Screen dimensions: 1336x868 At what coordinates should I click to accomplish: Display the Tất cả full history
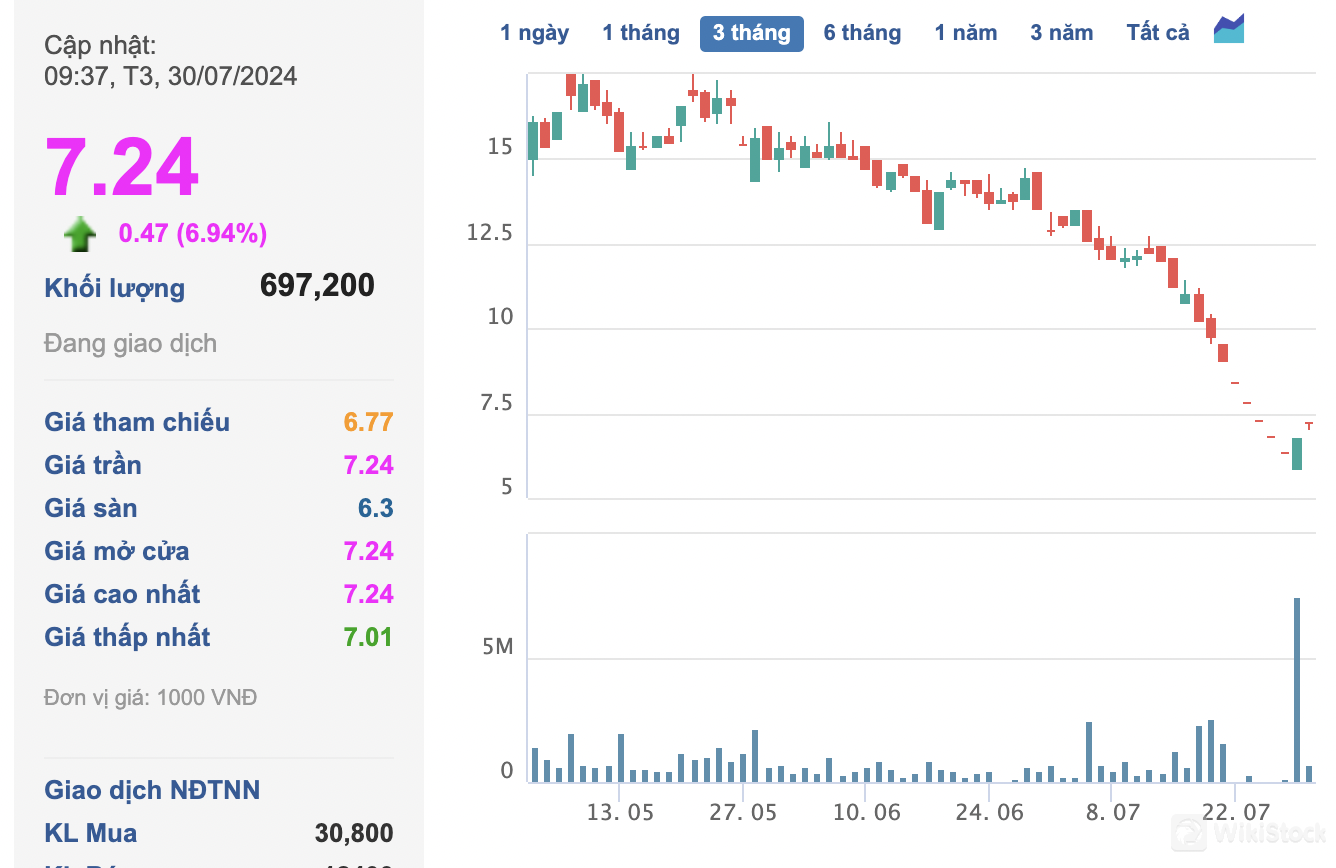tap(1157, 33)
